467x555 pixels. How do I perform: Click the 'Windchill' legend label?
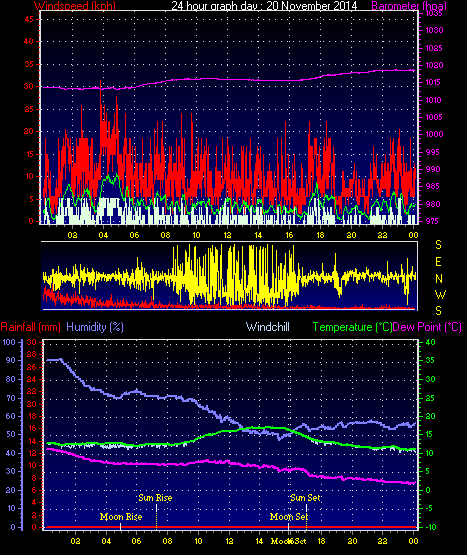coord(268,327)
